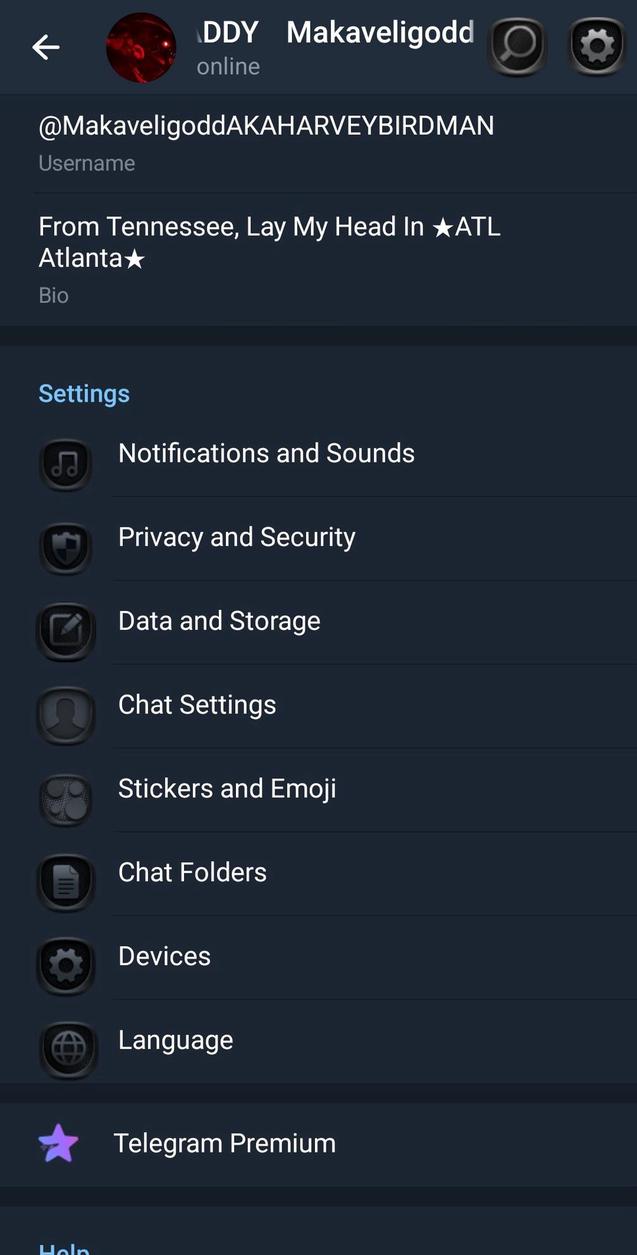Click the Data and Storage pencil icon

pyautogui.click(x=65, y=631)
